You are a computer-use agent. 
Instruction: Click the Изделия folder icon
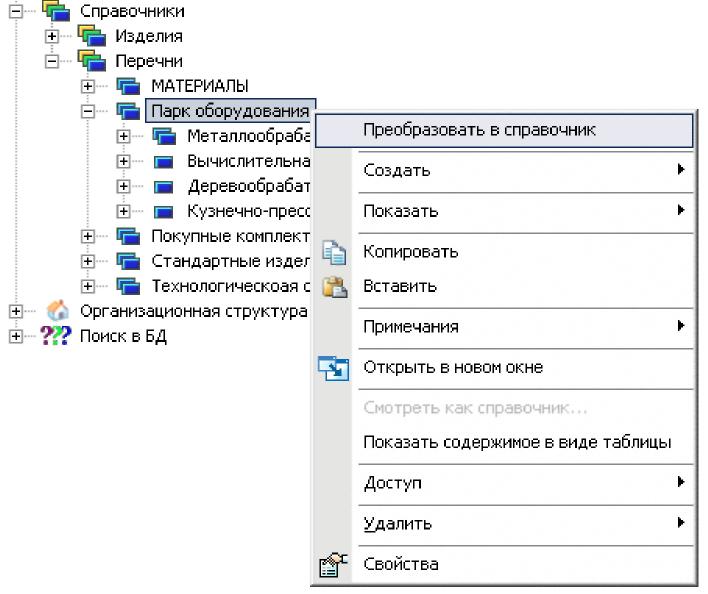tap(92, 36)
